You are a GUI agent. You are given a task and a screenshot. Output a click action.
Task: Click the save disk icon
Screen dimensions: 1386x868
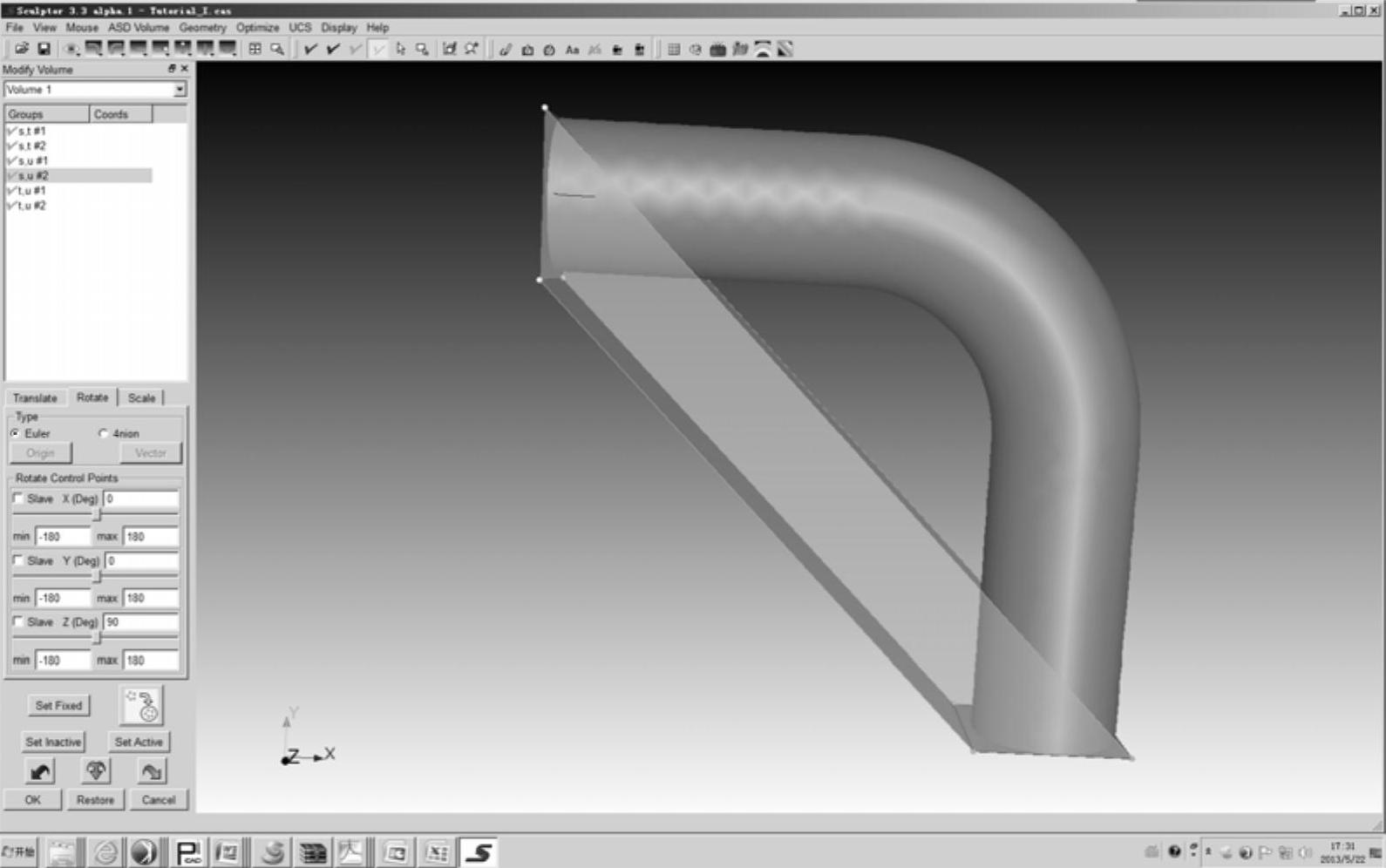pyautogui.click(x=44, y=50)
